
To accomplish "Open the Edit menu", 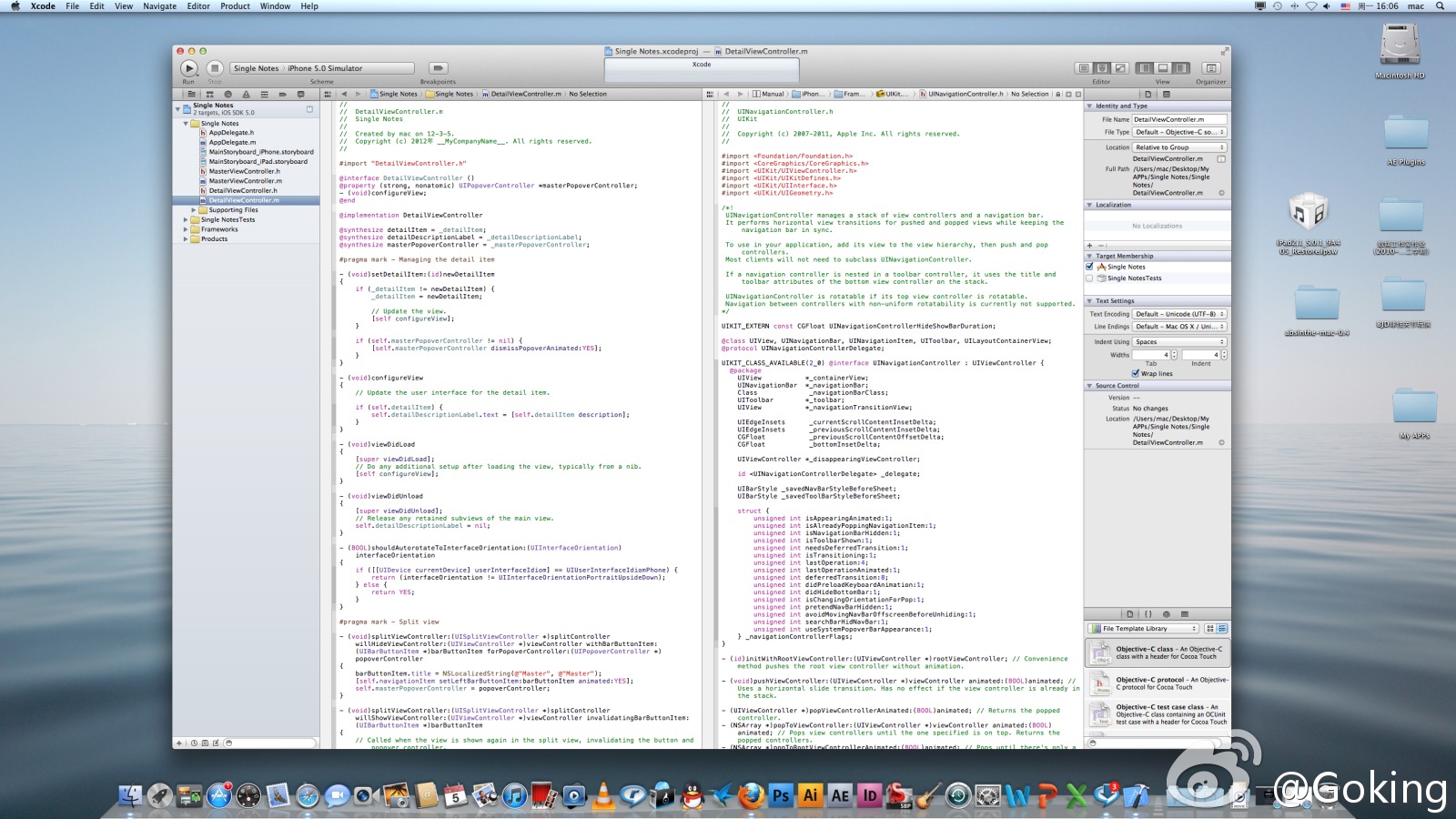I will 96,6.
